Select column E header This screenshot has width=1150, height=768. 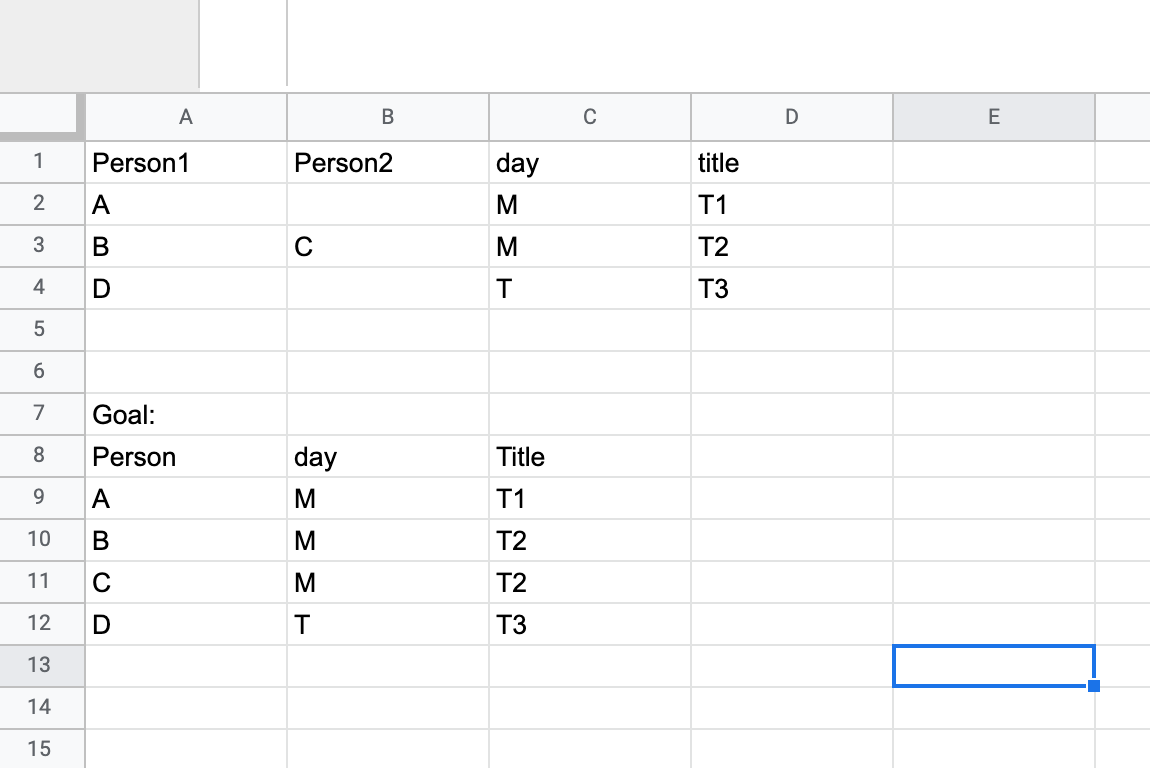click(x=994, y=117)
